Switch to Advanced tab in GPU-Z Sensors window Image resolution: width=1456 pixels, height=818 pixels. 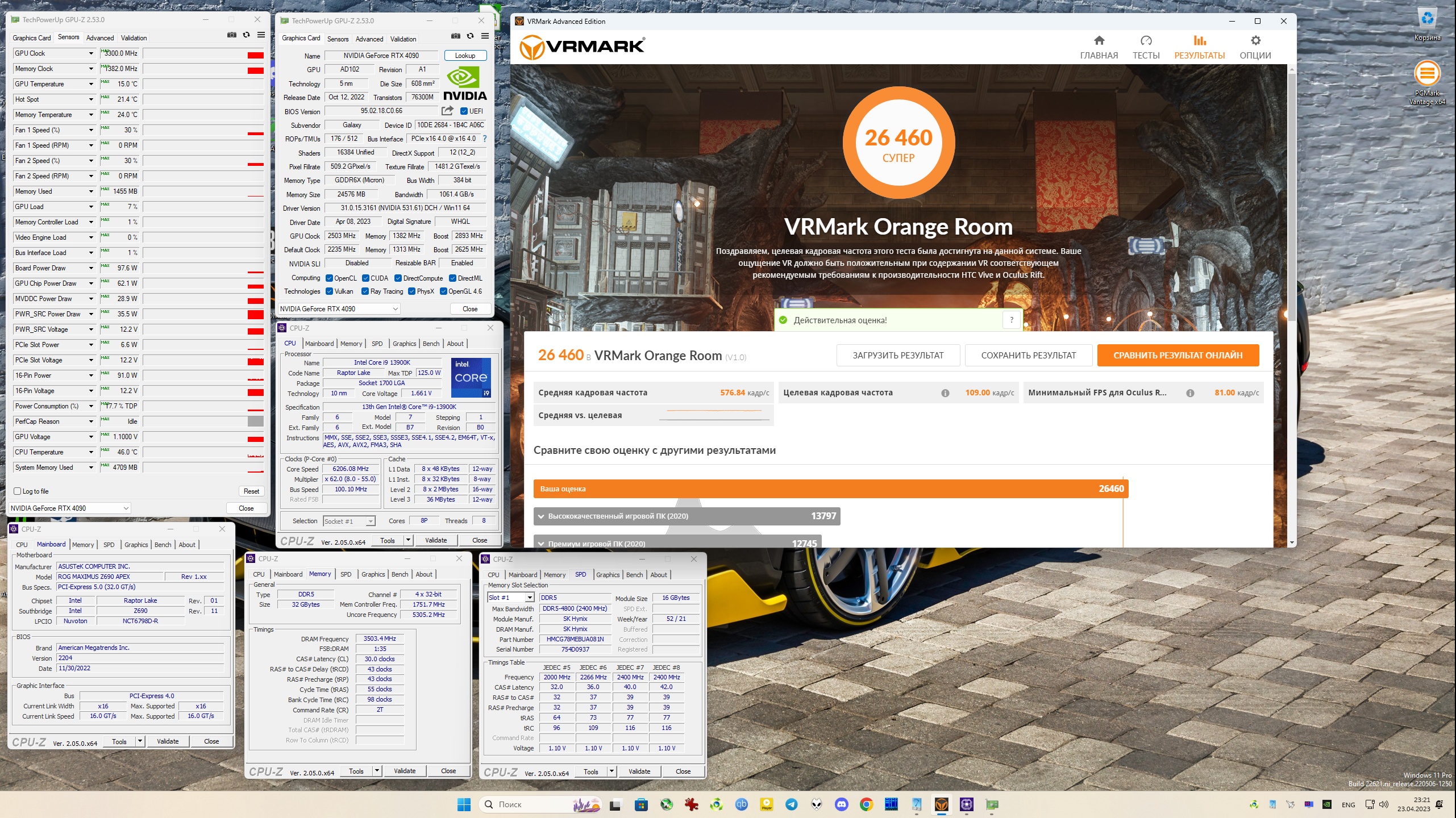(100, 38)
